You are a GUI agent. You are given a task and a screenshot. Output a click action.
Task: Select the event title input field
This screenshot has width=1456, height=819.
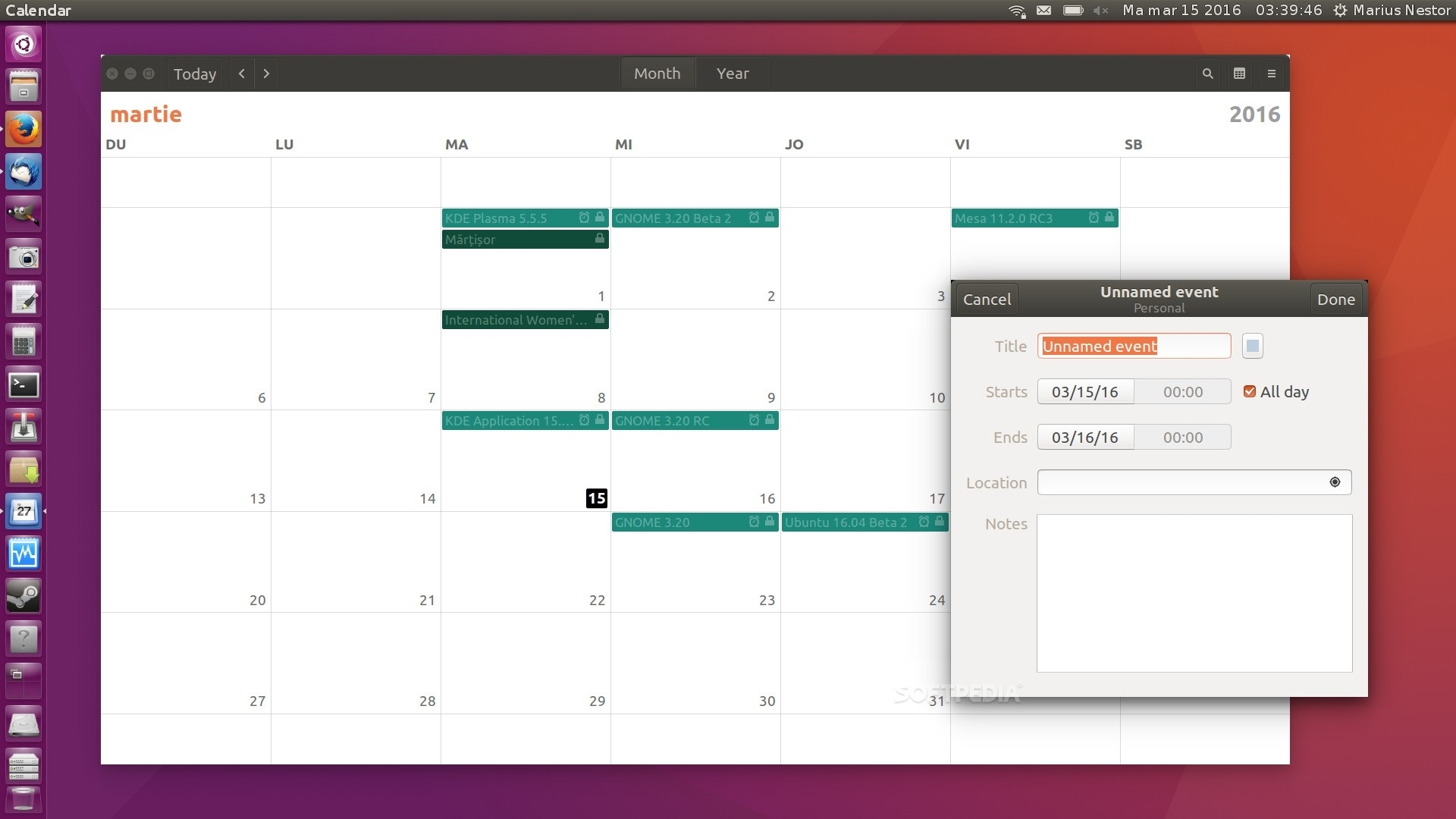click(1135, 346)
